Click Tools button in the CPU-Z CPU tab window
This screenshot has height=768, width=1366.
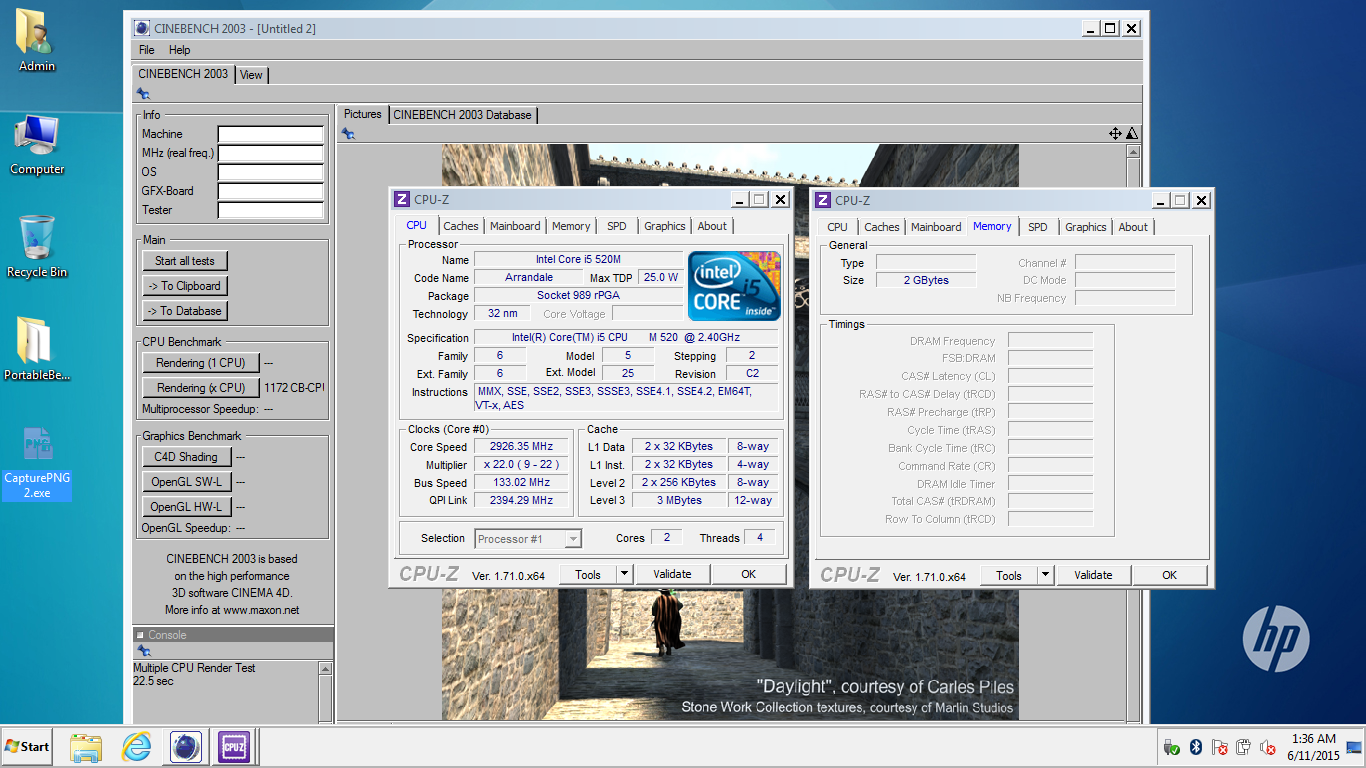588,574
